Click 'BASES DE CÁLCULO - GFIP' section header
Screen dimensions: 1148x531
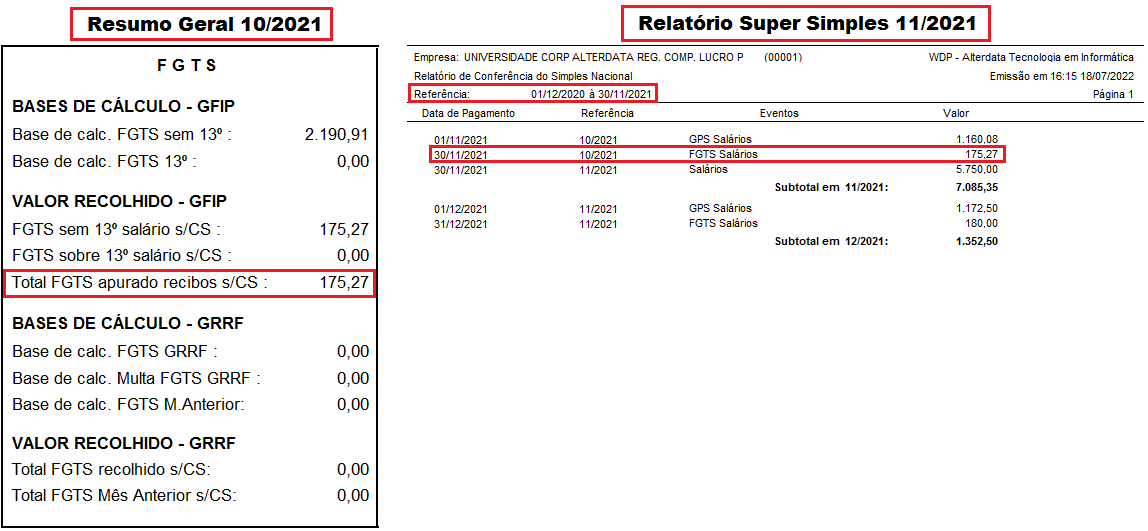point(124,107)
